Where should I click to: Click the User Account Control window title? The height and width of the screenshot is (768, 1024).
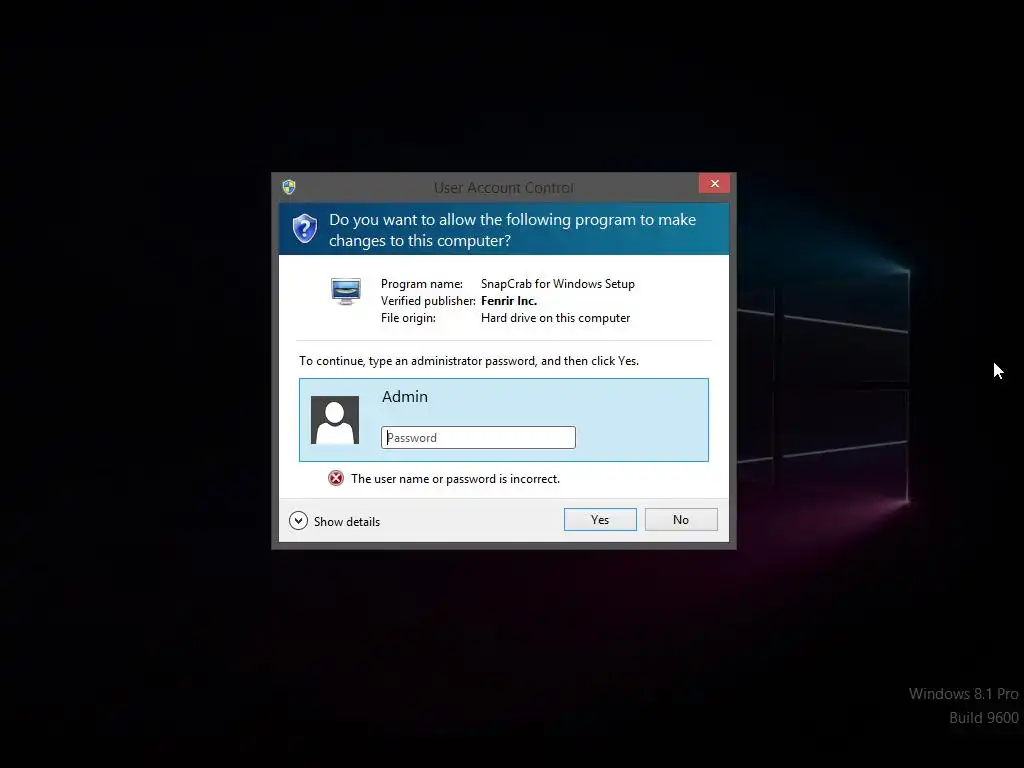504,188
